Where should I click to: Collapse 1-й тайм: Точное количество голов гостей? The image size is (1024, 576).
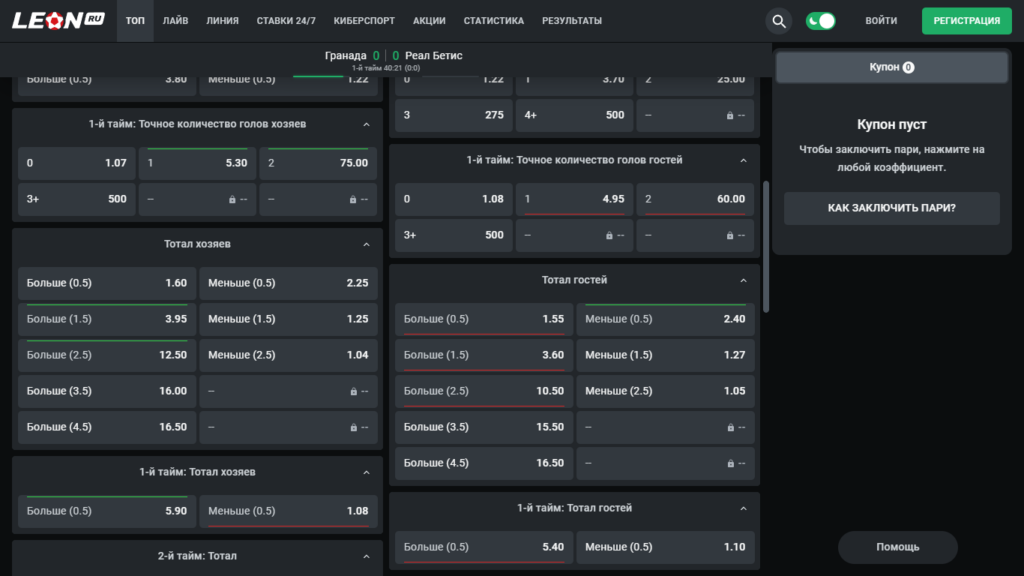point(743,160)
